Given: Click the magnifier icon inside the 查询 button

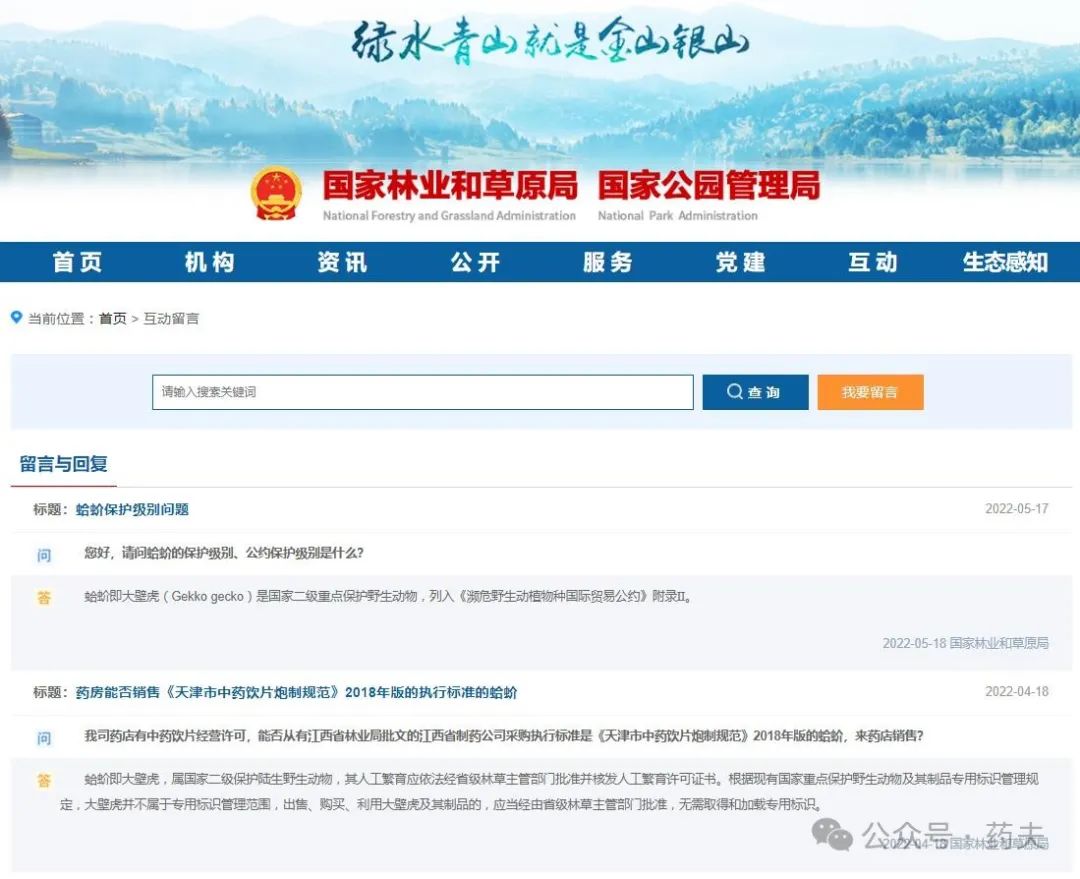Looking at the screenshot, I should 737,392.
